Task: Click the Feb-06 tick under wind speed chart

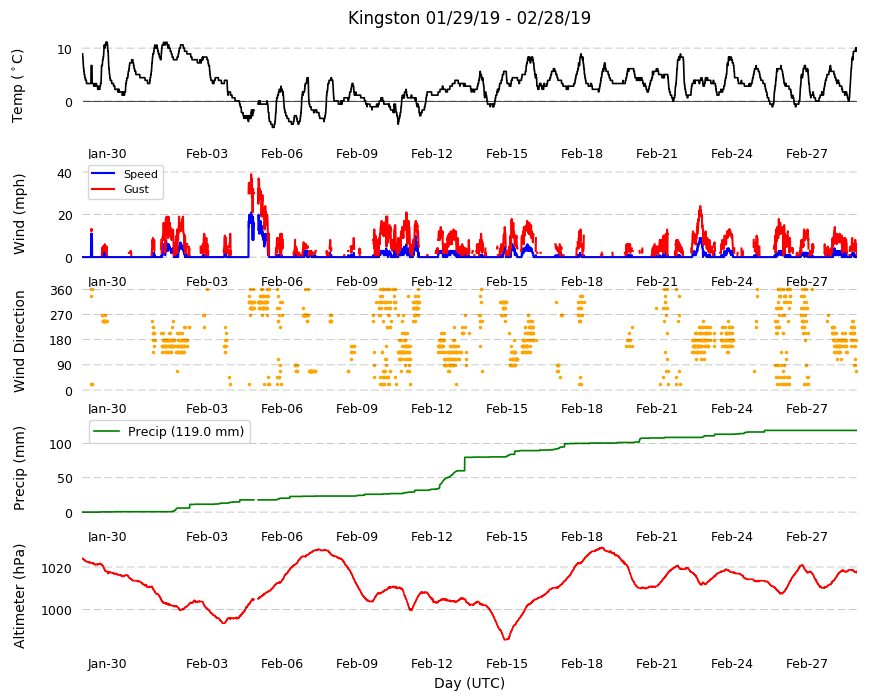Action: [282, 281]
